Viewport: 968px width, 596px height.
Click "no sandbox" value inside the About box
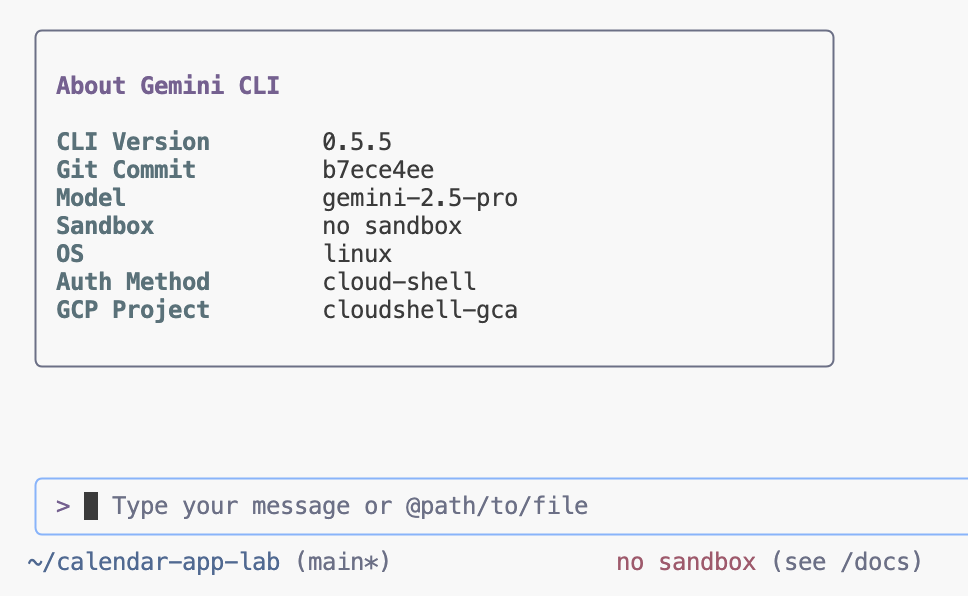point(392,226)
